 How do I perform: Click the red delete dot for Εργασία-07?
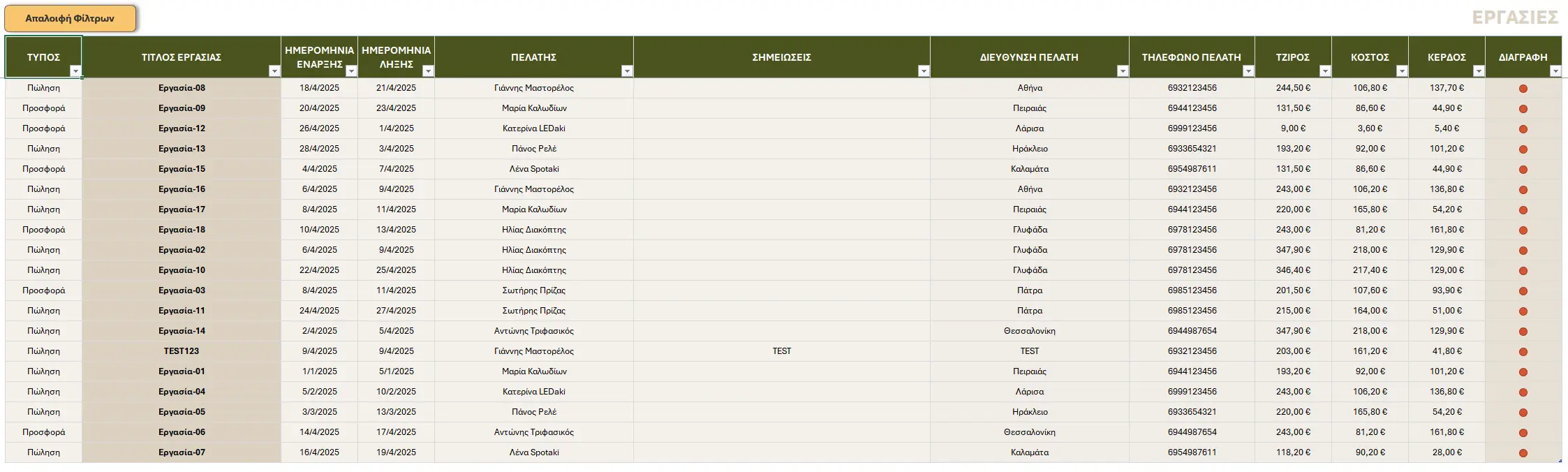click(1523, 453)
